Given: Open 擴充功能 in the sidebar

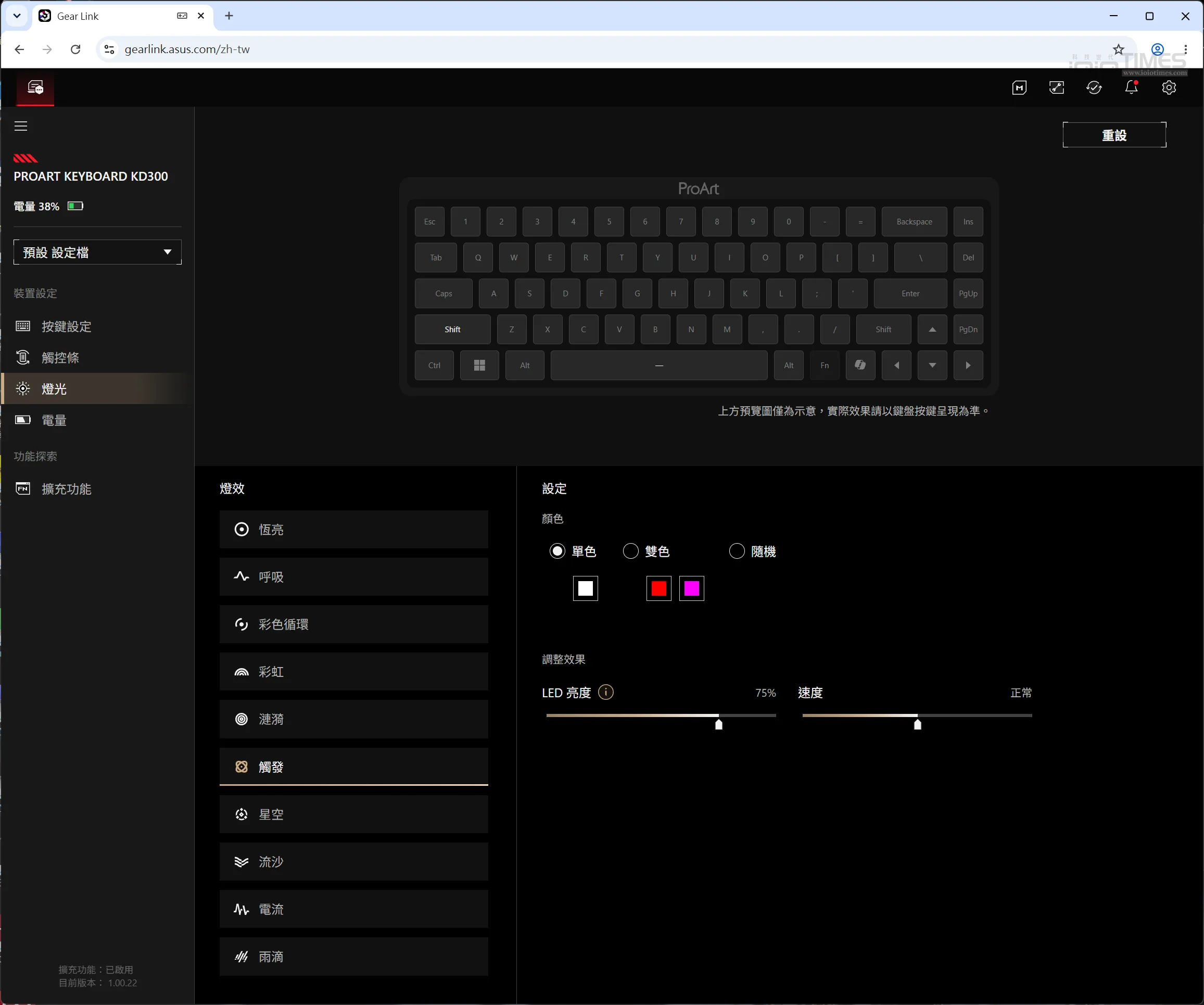Looking at the screenshot, I should tap(97, 489).
